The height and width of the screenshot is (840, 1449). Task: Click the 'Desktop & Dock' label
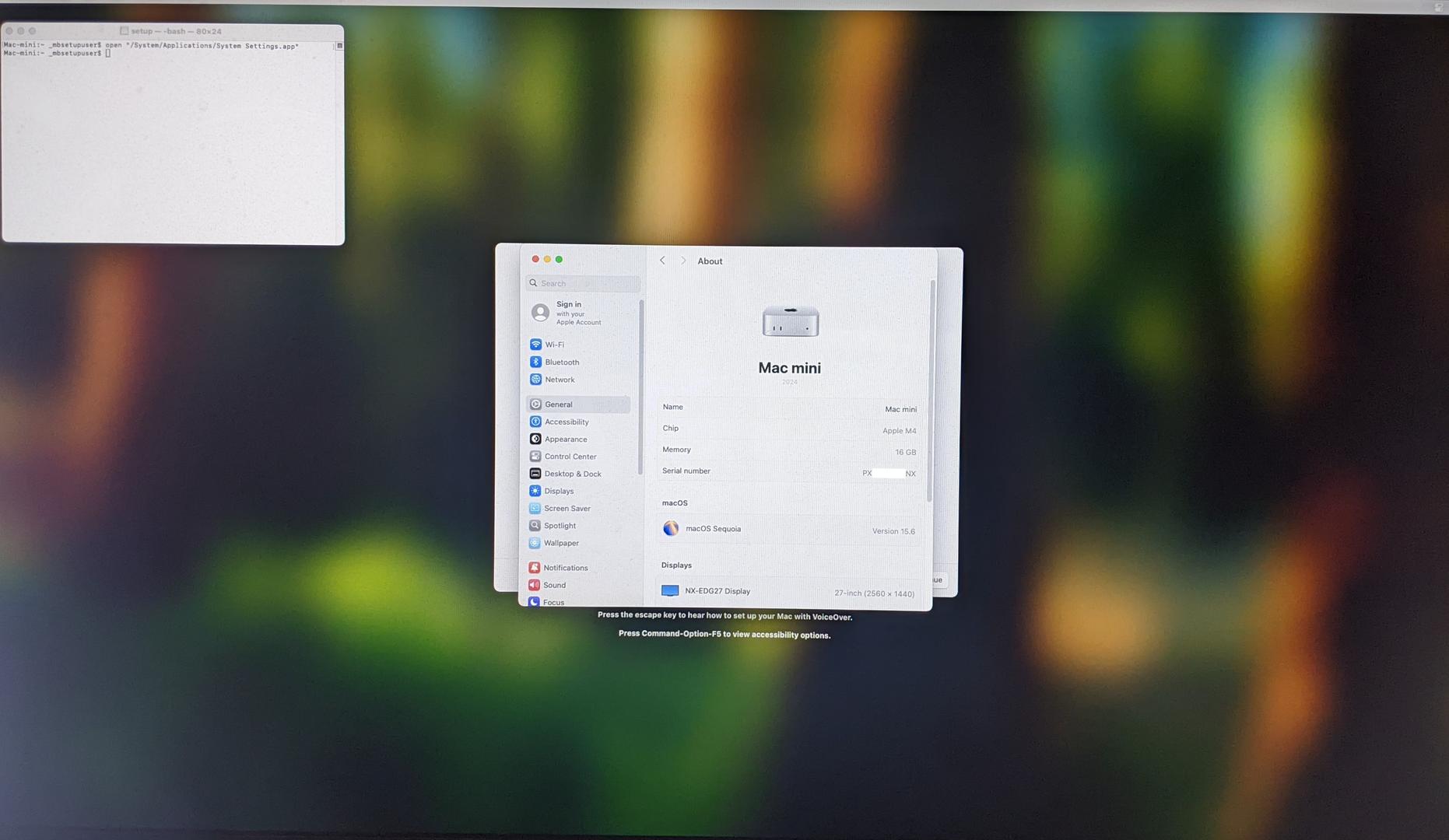573,474
